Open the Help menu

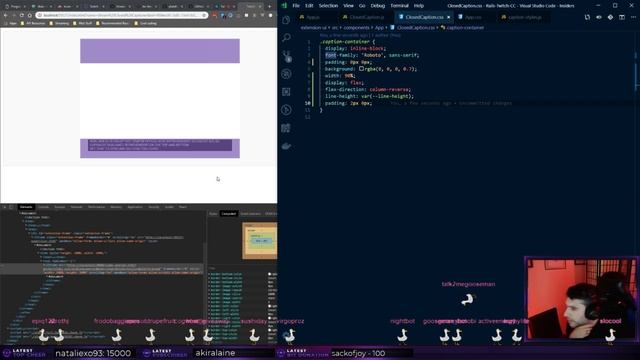pyautogui.click(x=419, y=6)
